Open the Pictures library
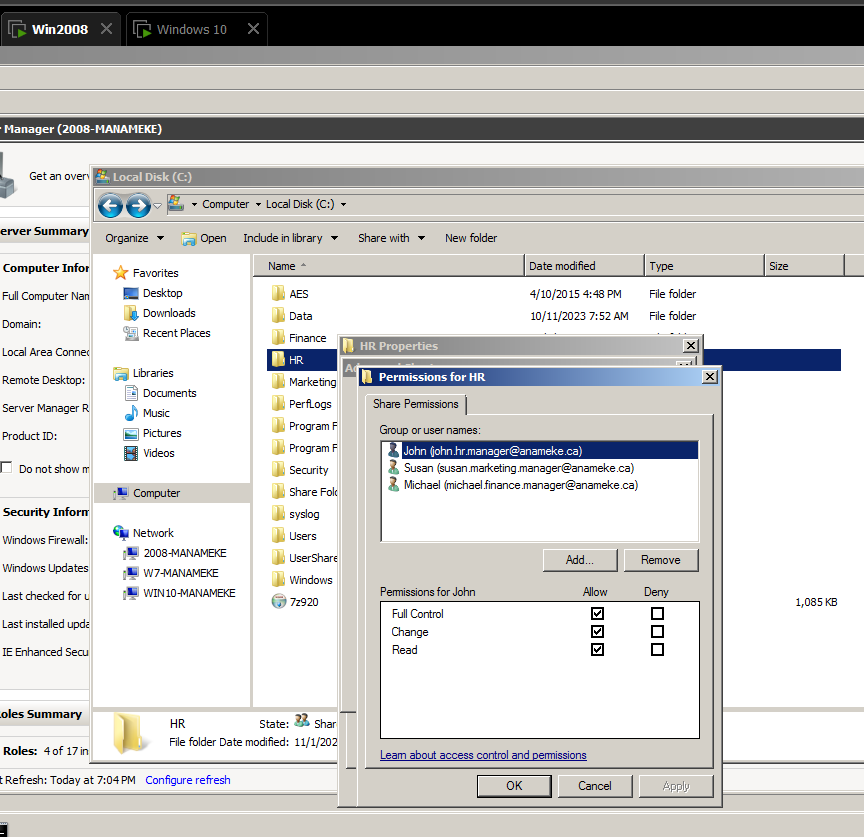The width and height of the screenshot is (864, 837). click(x=161, y=433)
